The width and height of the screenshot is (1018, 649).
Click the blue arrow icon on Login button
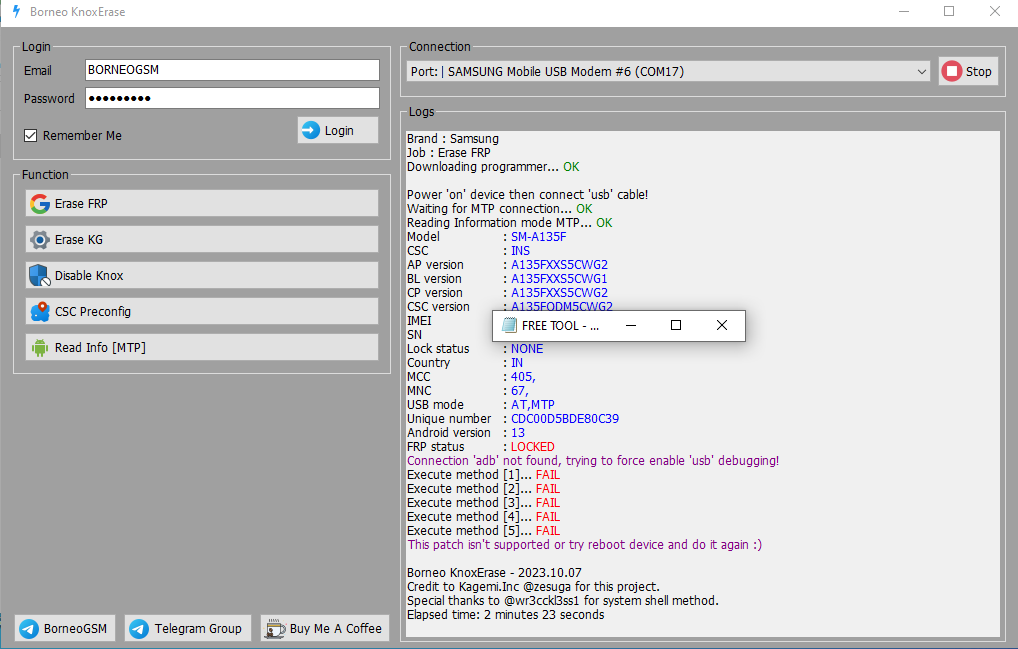(311, 130)
